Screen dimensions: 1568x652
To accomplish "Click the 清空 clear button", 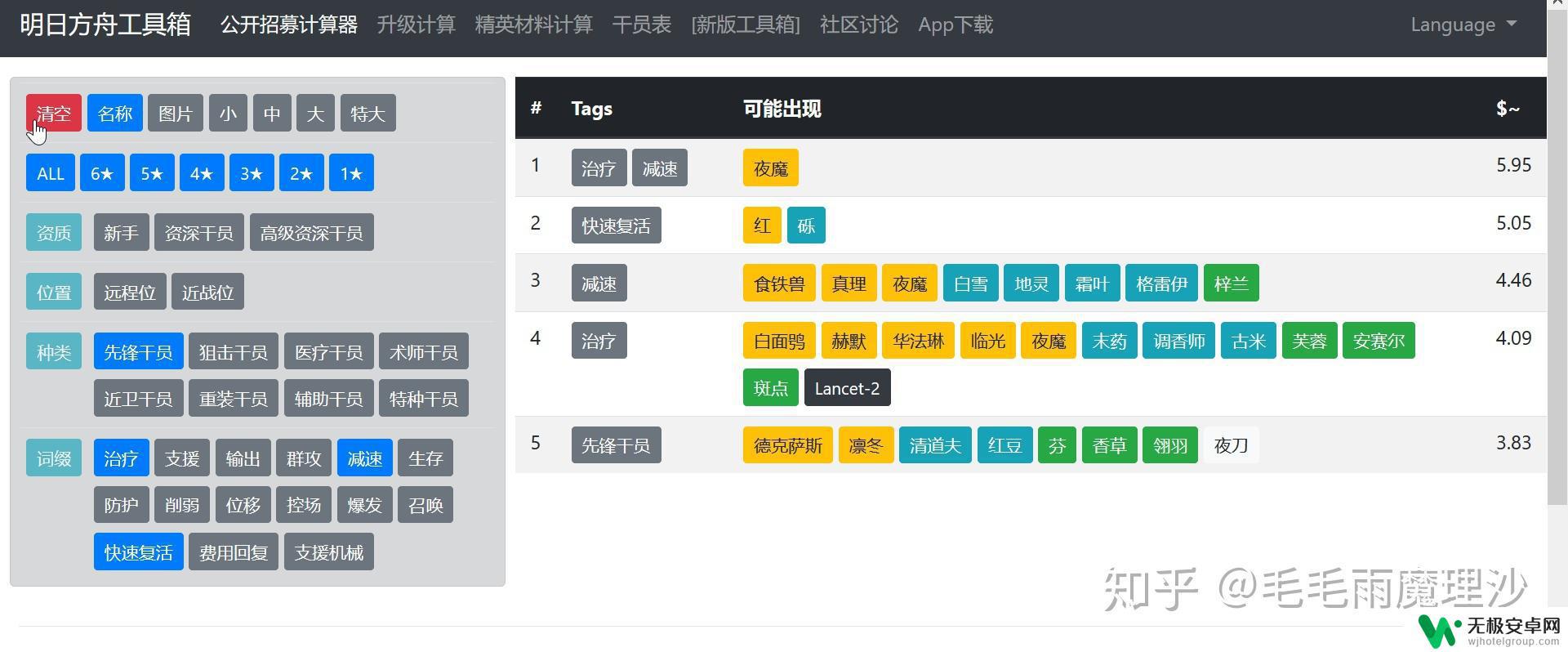I will point(54,113).
